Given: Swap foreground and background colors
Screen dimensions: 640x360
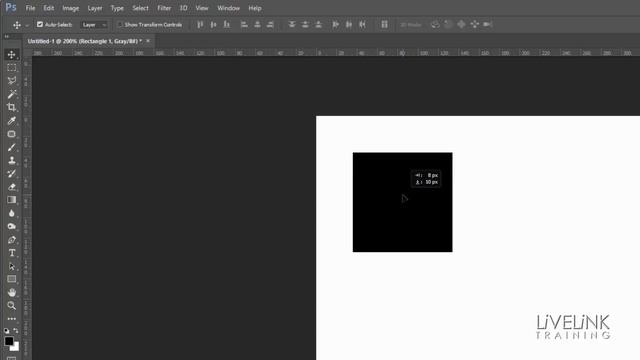Looking at the screenshot, I should 16,331.
